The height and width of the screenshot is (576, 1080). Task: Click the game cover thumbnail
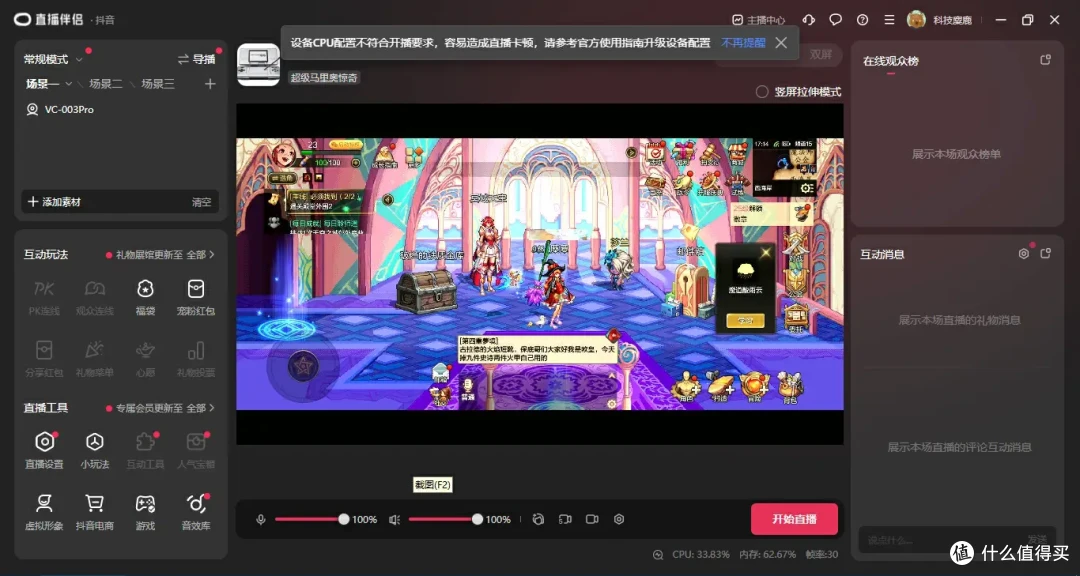click(258, 65)
